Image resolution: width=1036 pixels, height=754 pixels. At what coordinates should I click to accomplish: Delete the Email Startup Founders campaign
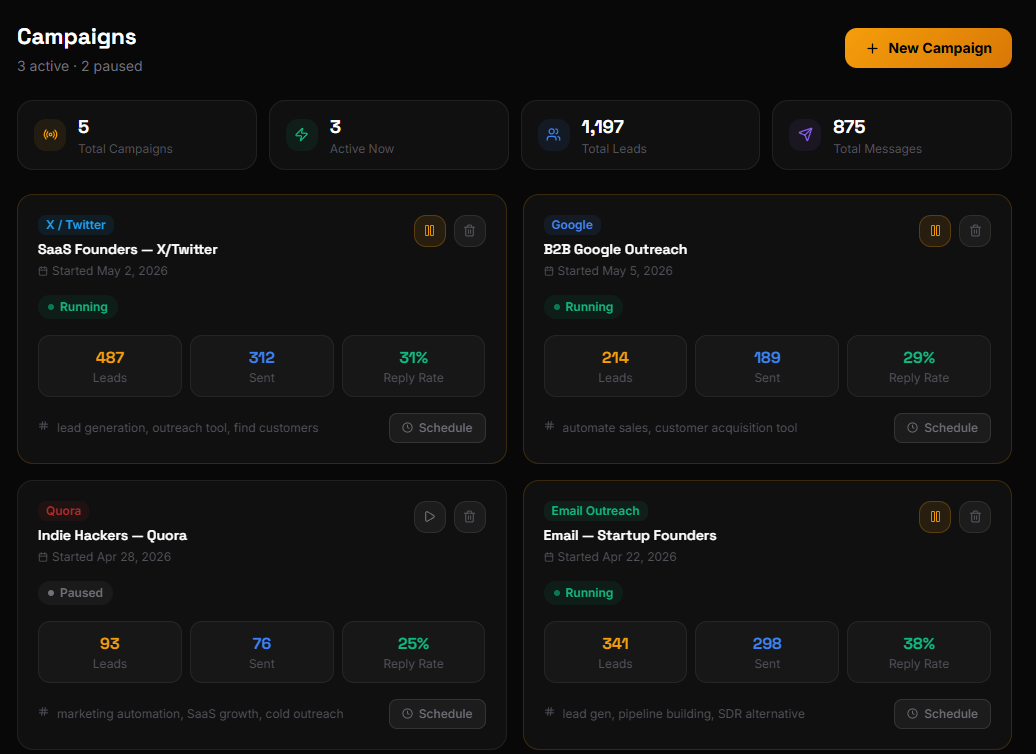point(975,517)
